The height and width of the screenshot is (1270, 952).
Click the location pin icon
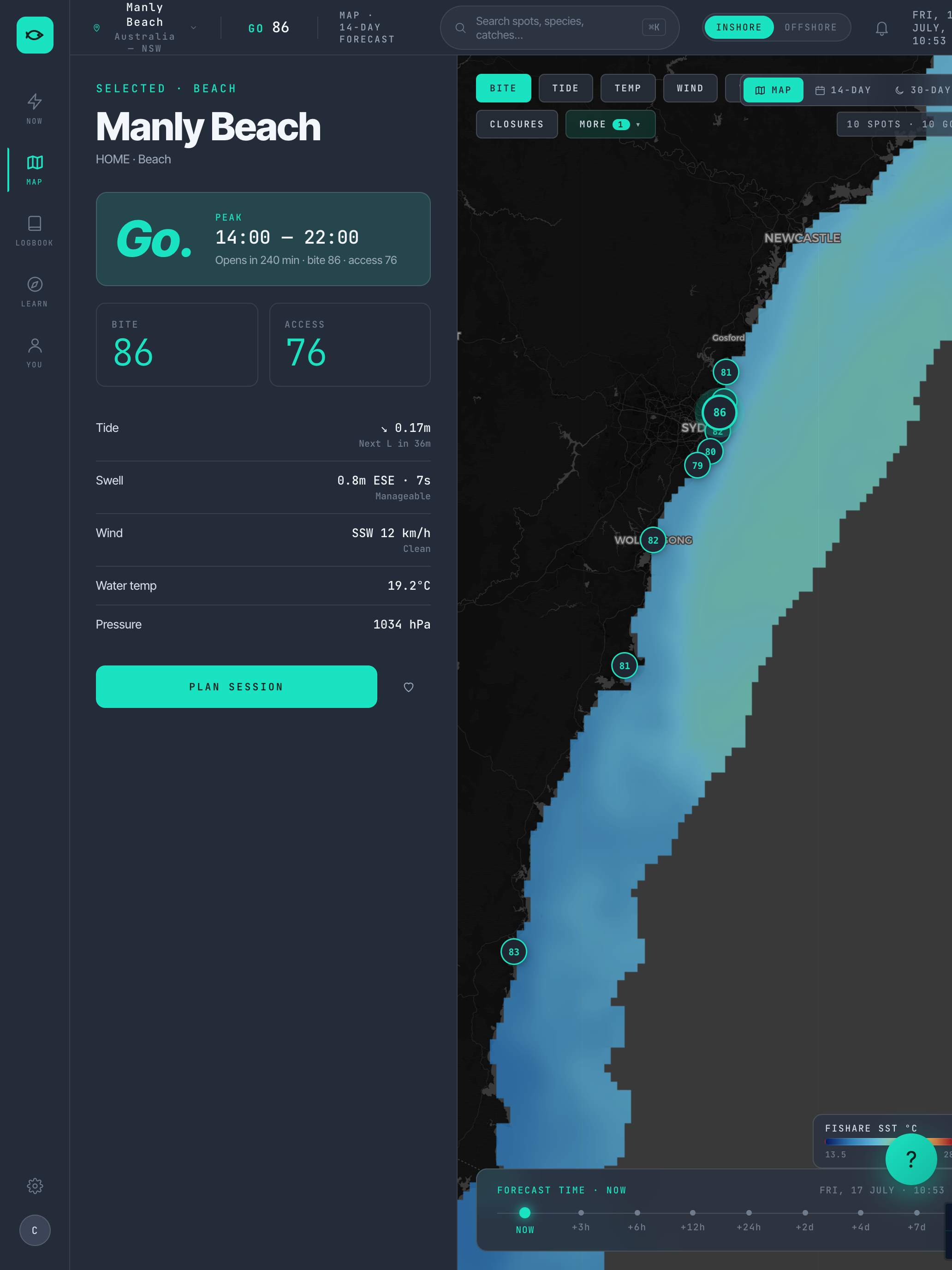coord(96,28)
